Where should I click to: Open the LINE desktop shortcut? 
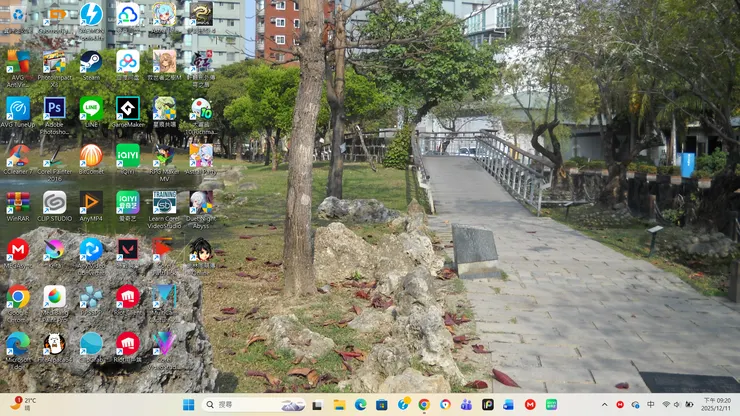91,108
